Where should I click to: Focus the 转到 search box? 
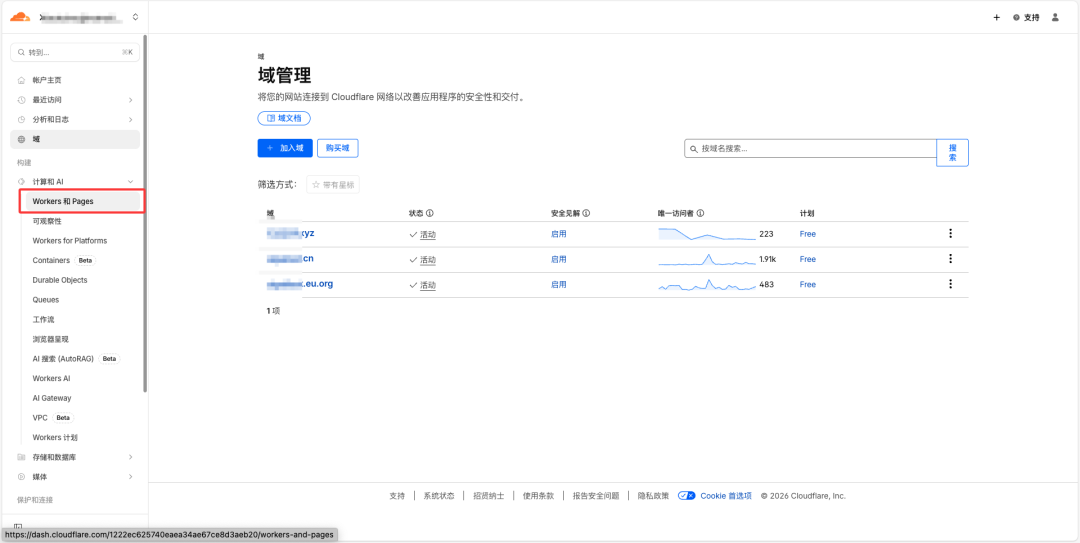coord(75,52)
